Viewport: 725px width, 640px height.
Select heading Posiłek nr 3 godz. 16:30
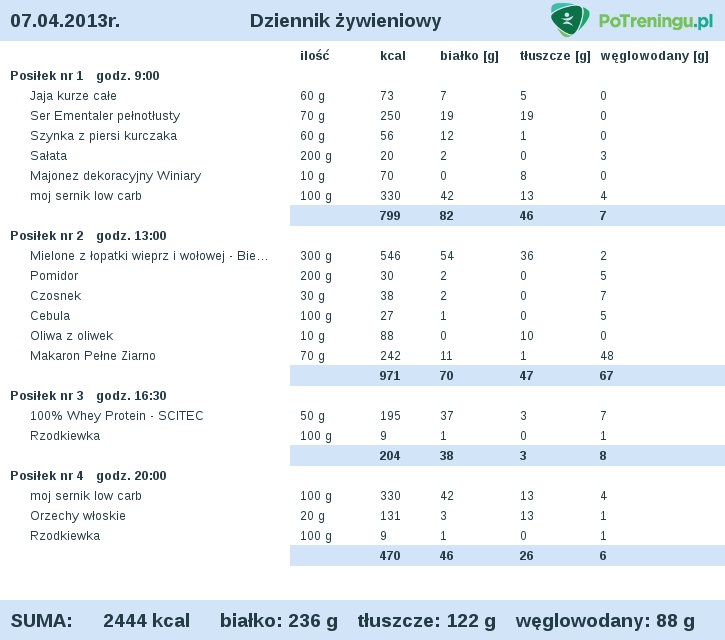[88, 396]
